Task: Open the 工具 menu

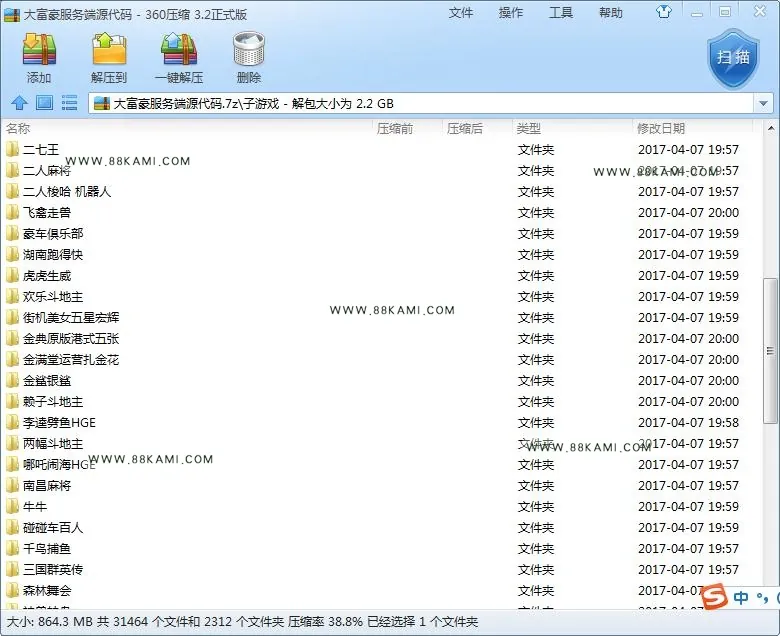Action: pos(561,13)
